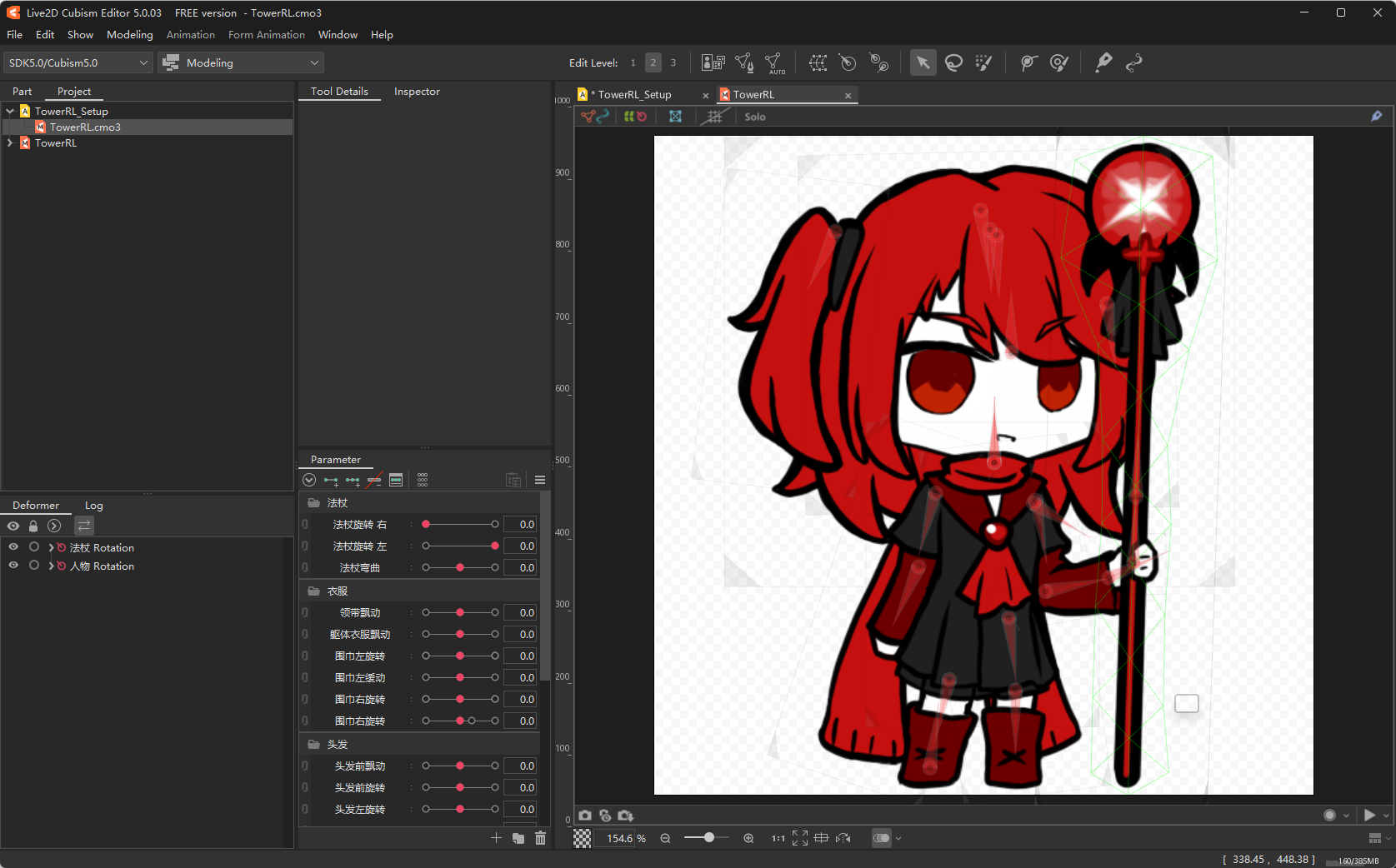
Task: Click 法杖弯曲 parameter slider handle
Action: [x=460, y=567]
